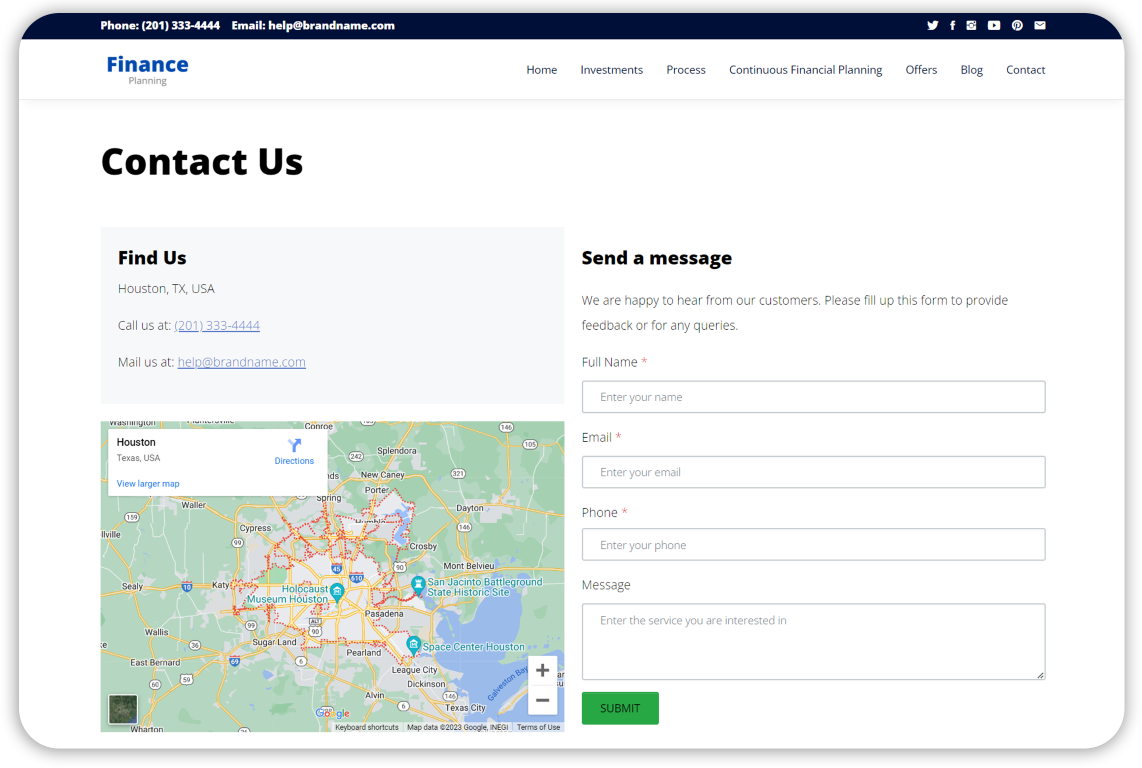Click the 'Sugar Land' label on the map

point(274,642)
